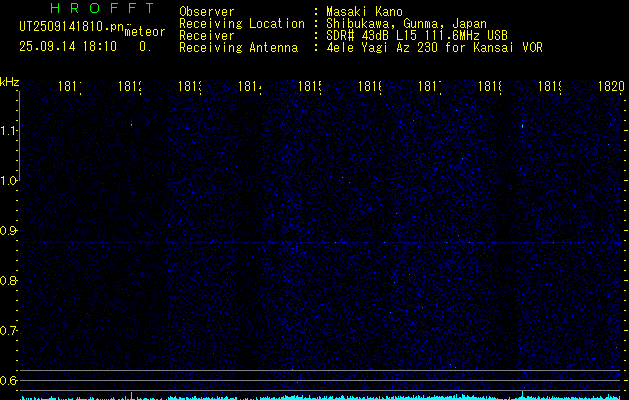
Task: Click the 0.7 kHz axis label
Action: tap(8, 331)
